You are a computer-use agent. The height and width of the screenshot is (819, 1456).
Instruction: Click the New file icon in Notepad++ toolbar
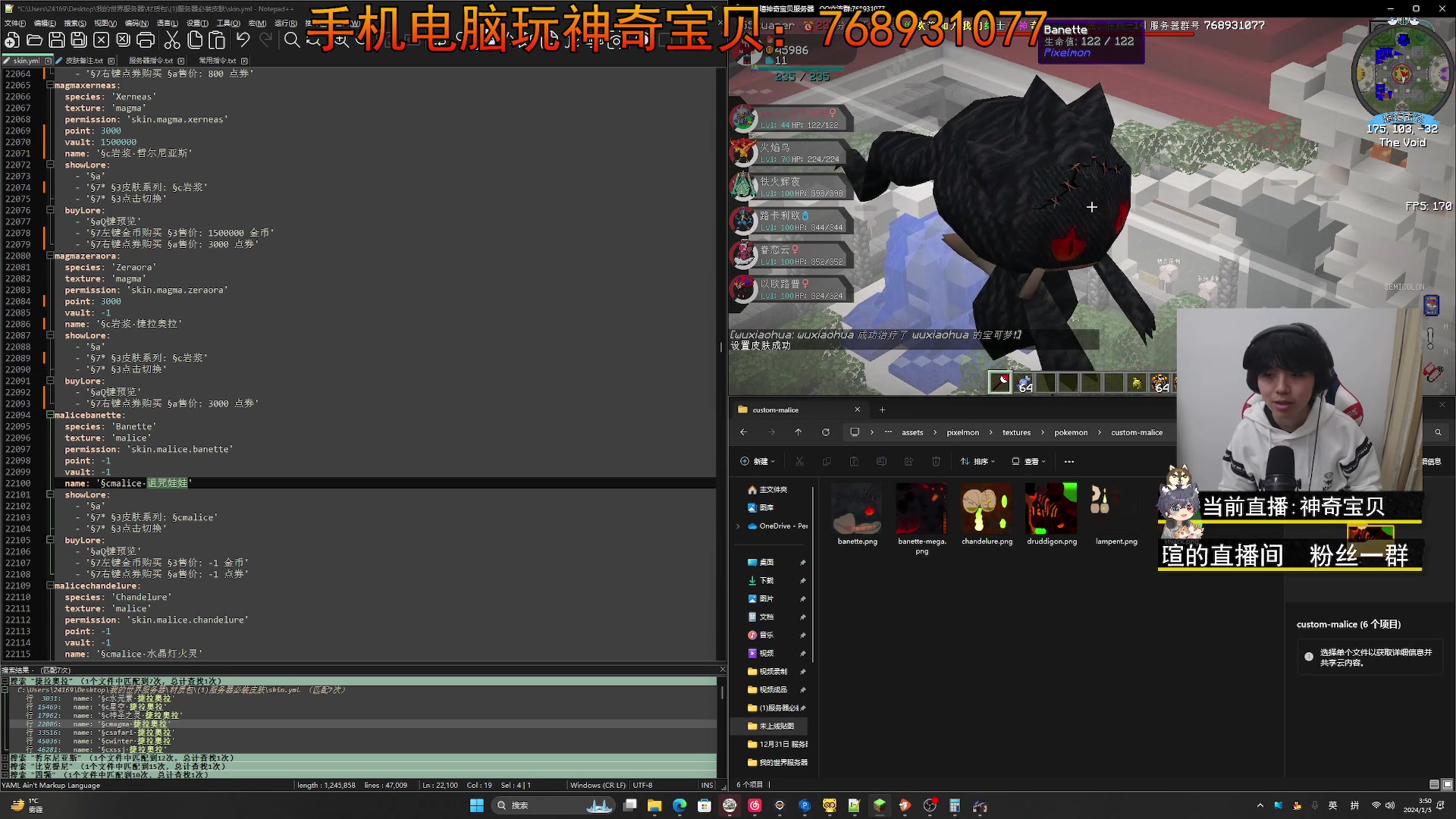point(12,40)
